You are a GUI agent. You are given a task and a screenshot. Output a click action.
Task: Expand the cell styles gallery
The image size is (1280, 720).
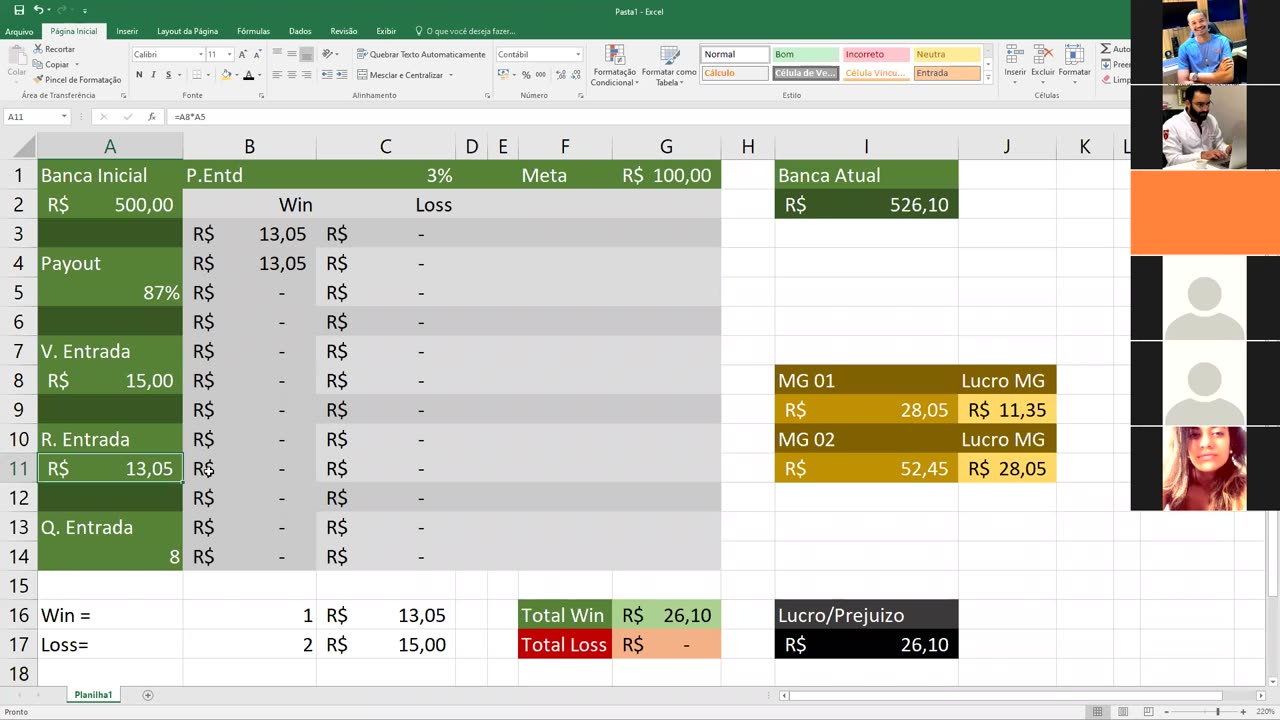click(x=988, y=77)
